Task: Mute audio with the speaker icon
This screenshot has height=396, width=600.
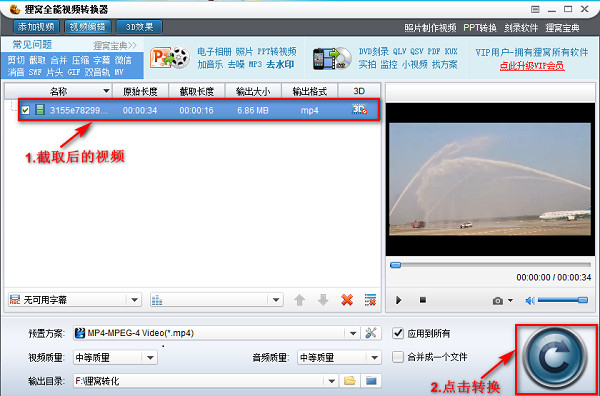Action: pos(530,301)
